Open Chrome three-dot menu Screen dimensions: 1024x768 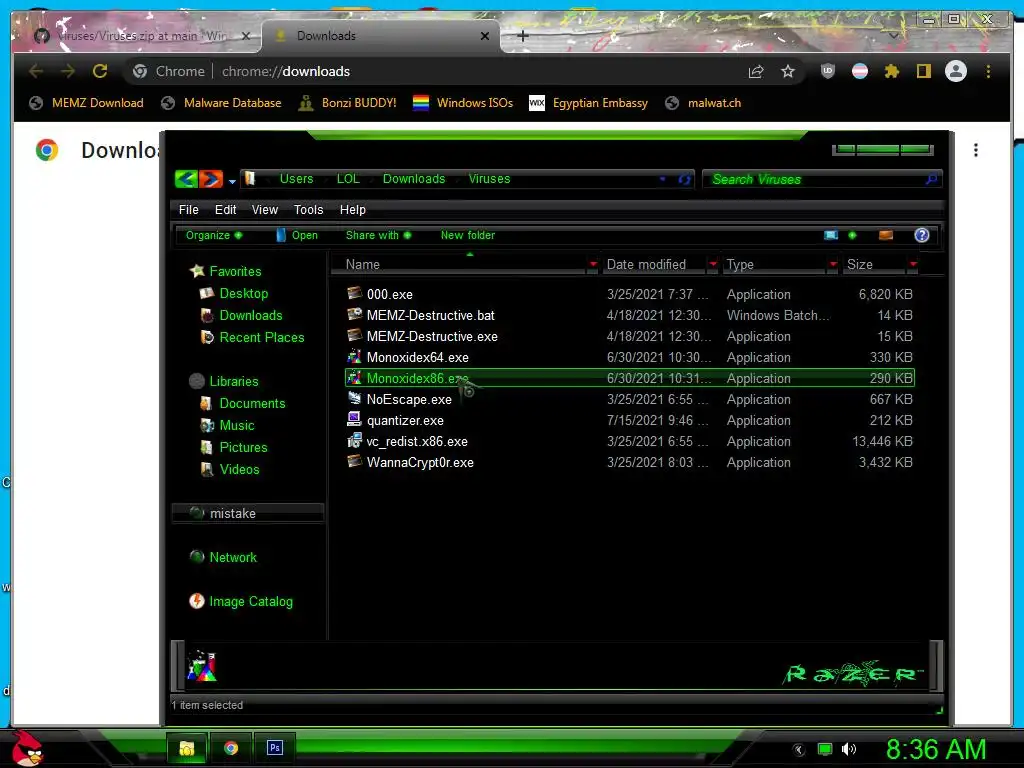(988, 71)
